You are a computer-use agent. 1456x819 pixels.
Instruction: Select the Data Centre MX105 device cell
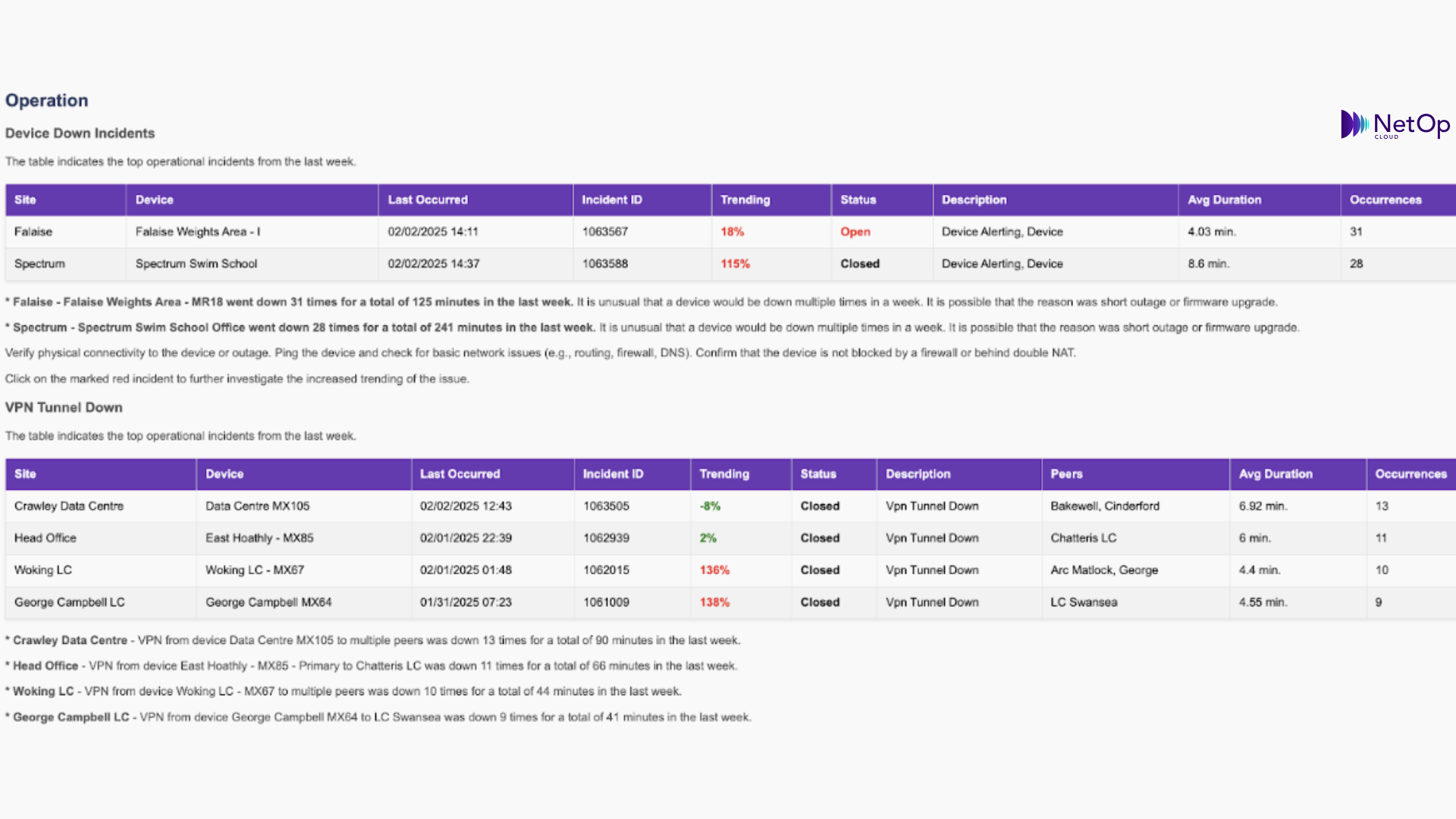257,506
